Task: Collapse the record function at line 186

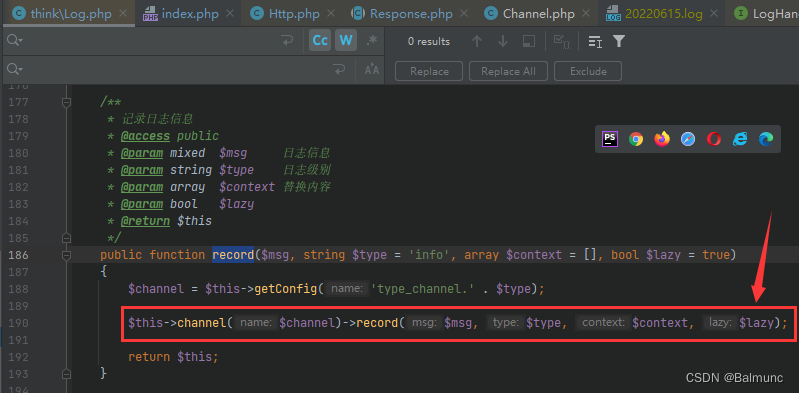Action: pos(66,255)
